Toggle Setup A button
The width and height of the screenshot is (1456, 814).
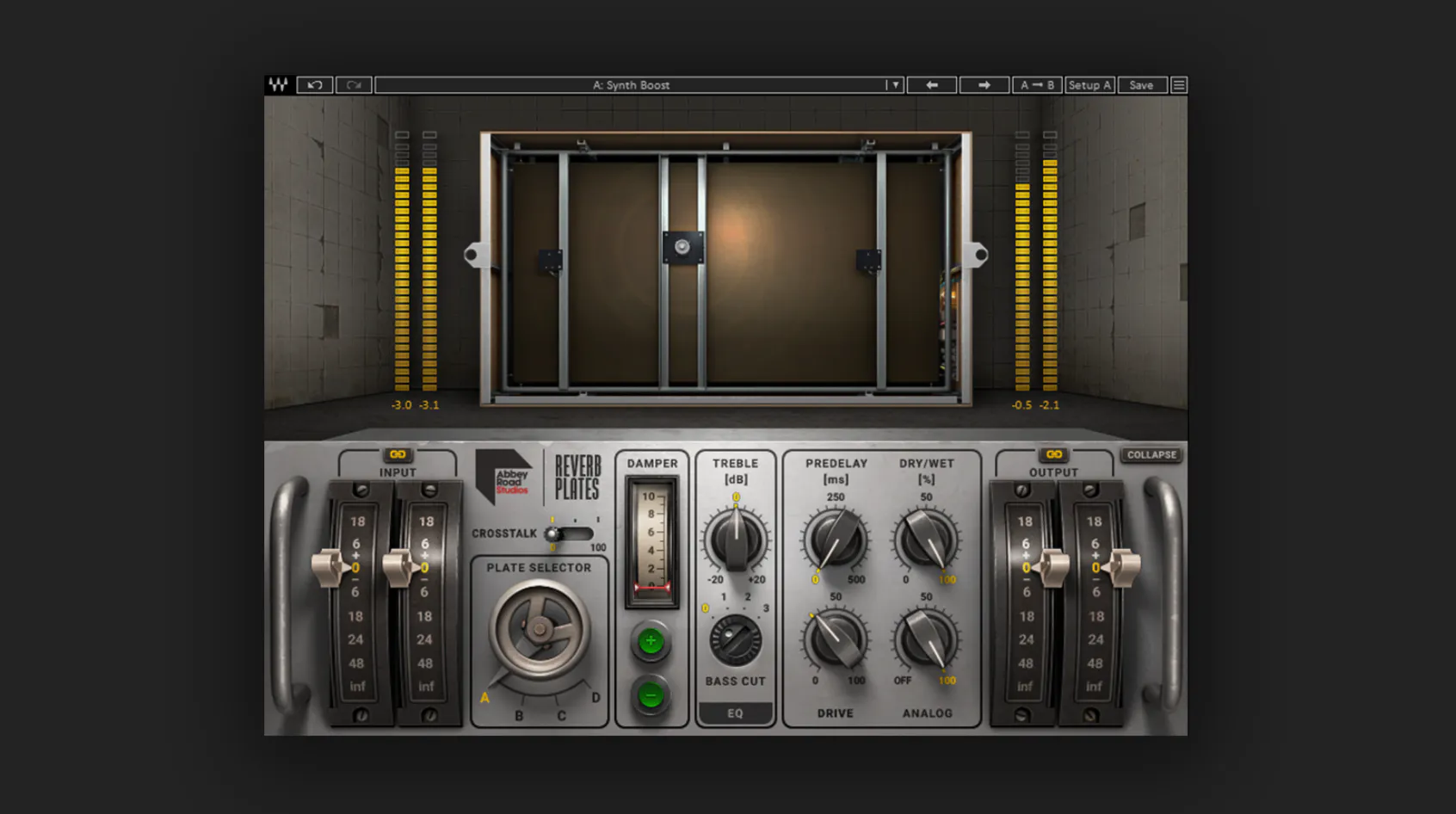coord(1090,84)
